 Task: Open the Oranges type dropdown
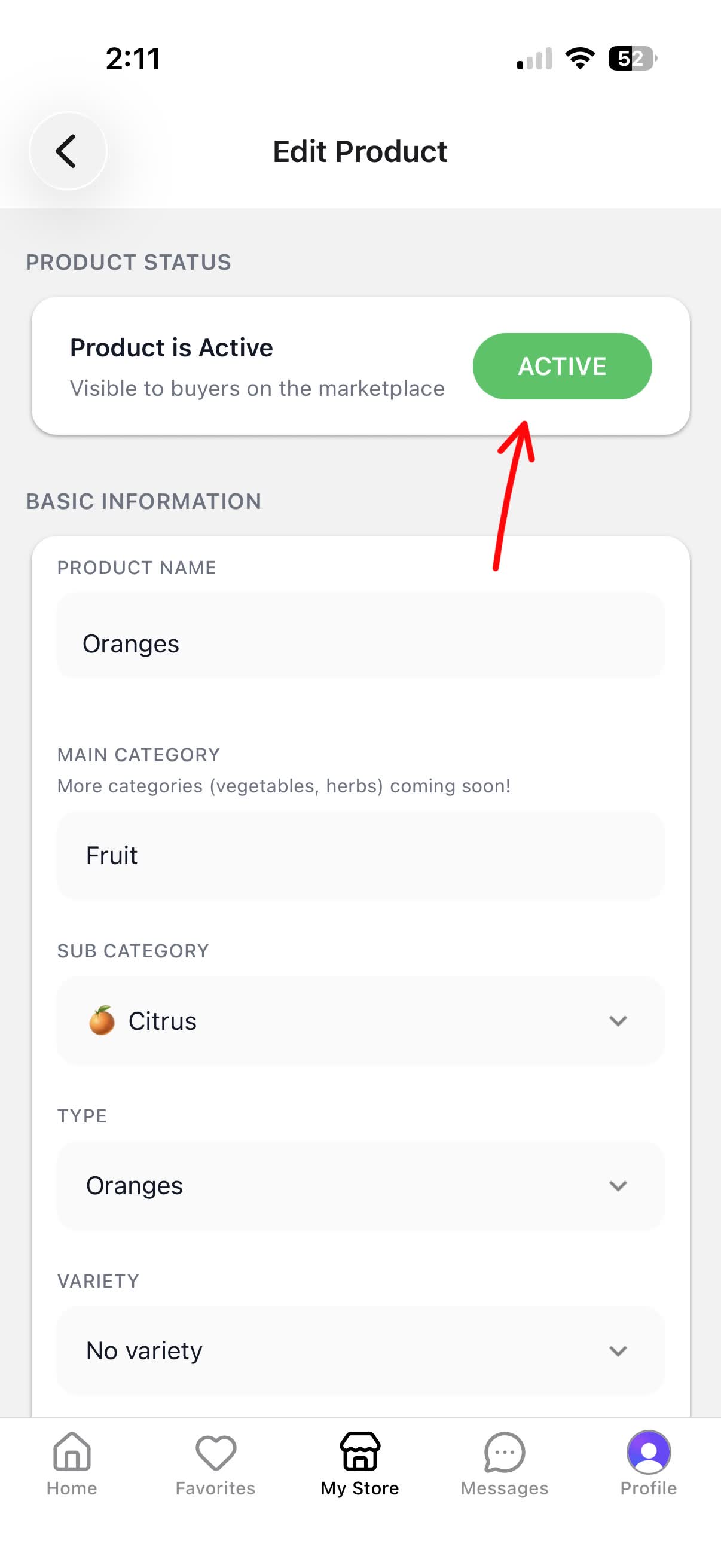pos(618,1185)
